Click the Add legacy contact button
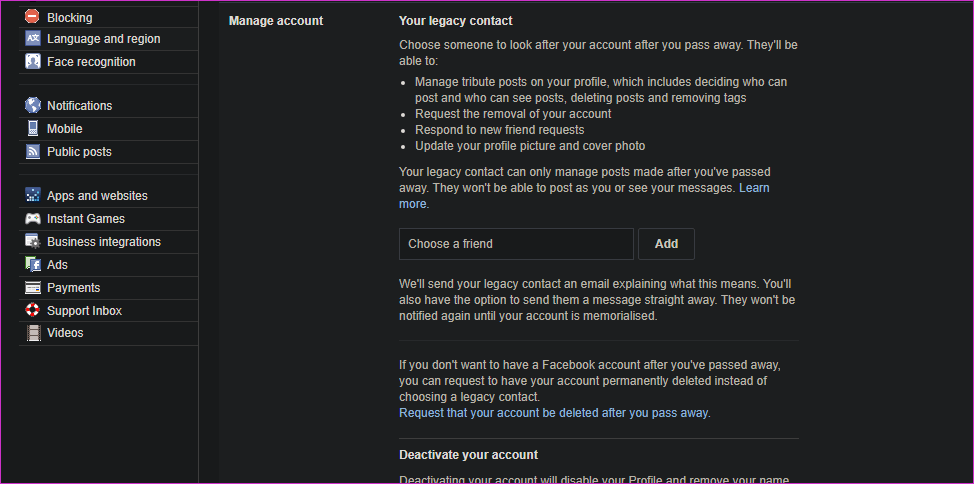The height and width of the screenshot is (484, 974). [666, 244]
